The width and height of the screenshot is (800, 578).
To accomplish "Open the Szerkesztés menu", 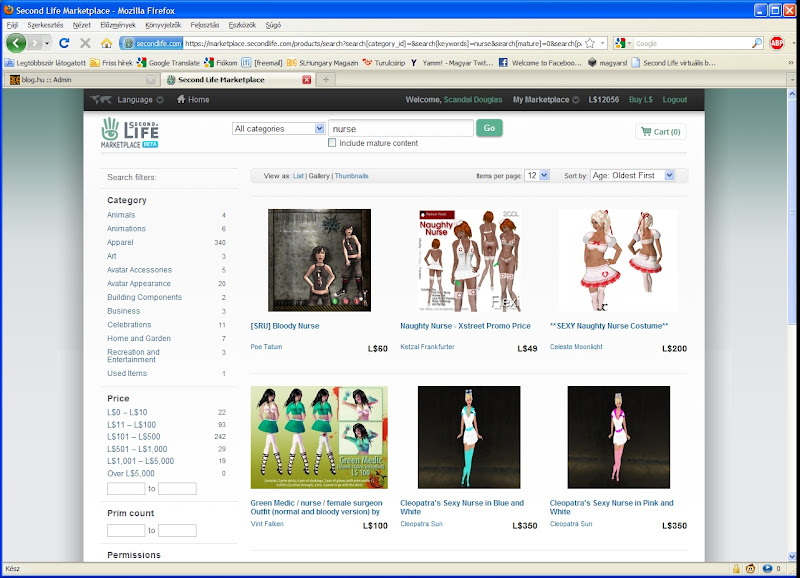I will pyautogui.click(x=45, y=24).
